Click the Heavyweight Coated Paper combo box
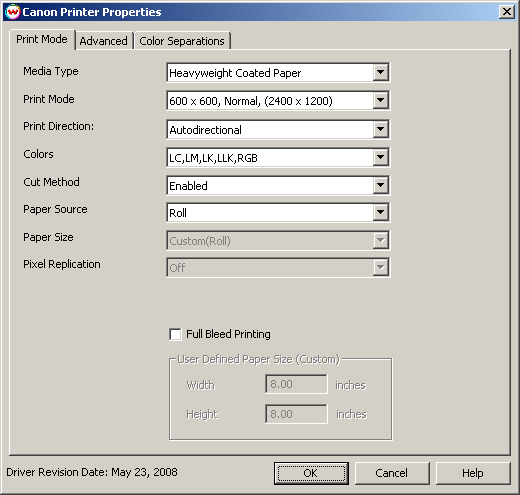520x495 pixels. [278, 72]
